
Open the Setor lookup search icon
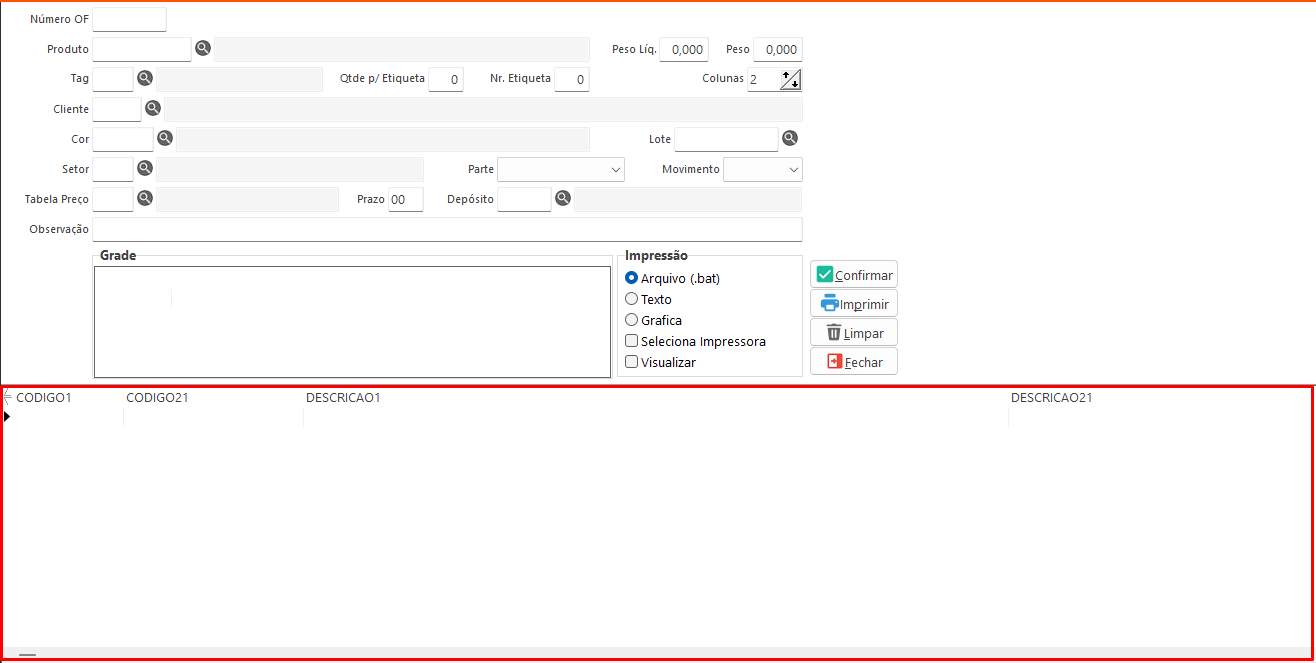click(x=145, y=168)
